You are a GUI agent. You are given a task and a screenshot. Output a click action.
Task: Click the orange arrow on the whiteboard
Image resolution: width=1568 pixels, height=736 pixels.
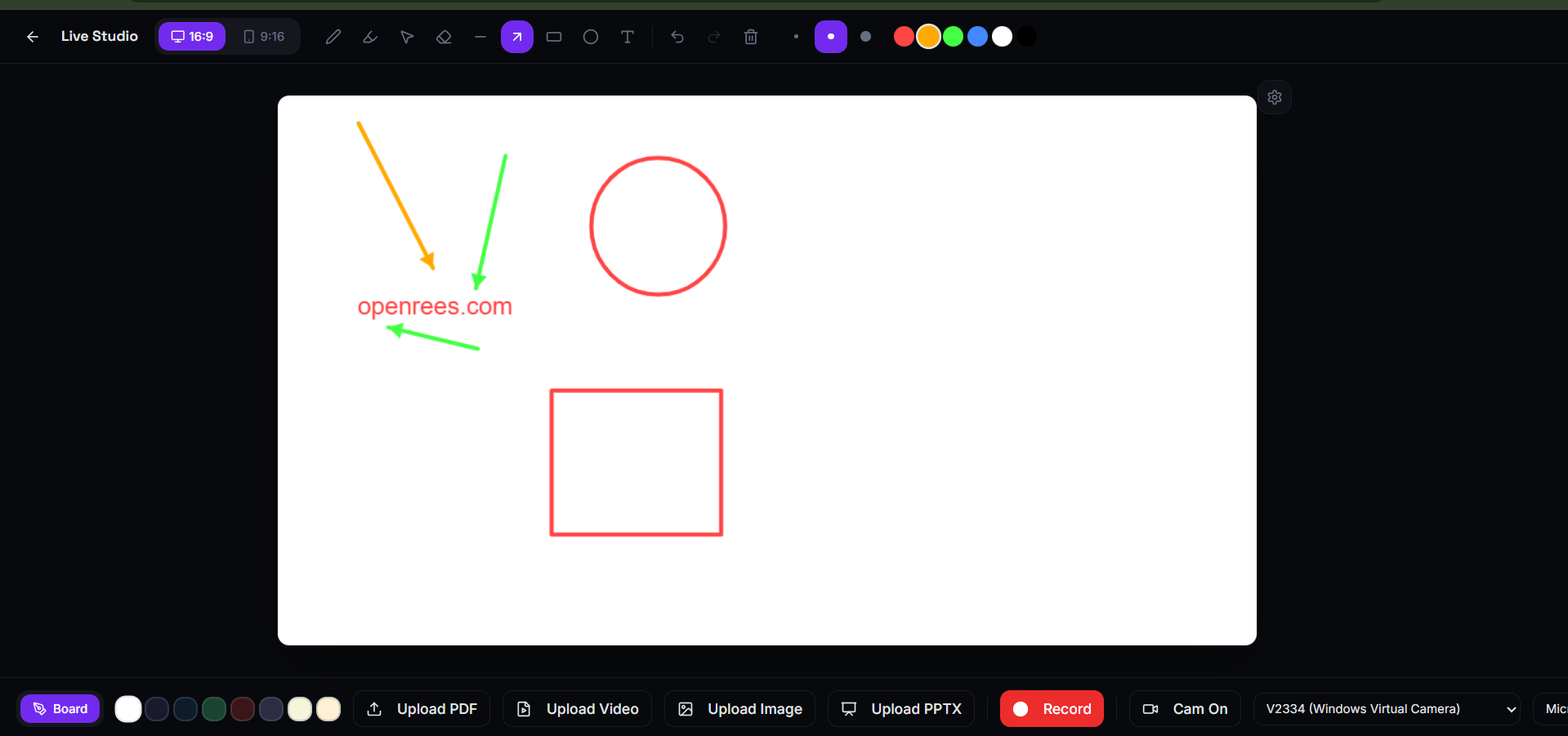pyautogui.click(x=396, y=196)
